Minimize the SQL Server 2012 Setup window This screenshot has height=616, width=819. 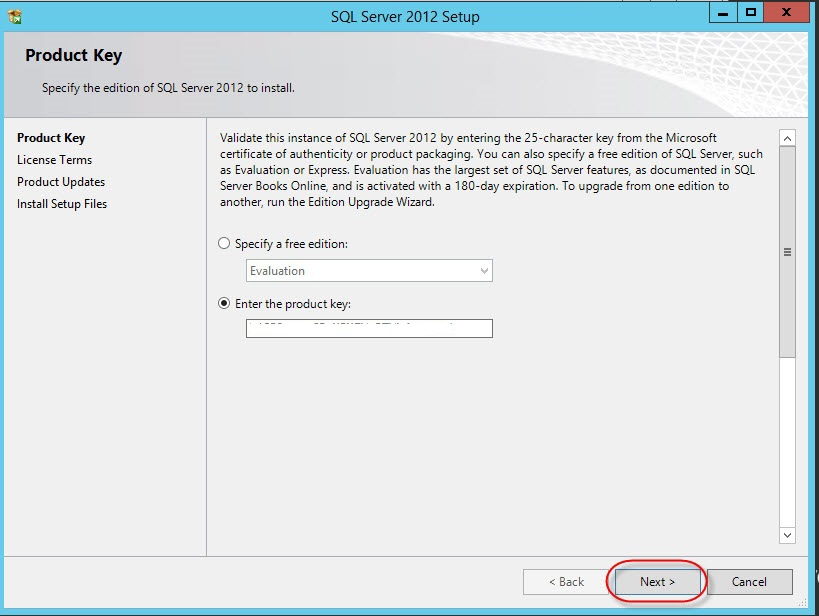click(724, 13)
